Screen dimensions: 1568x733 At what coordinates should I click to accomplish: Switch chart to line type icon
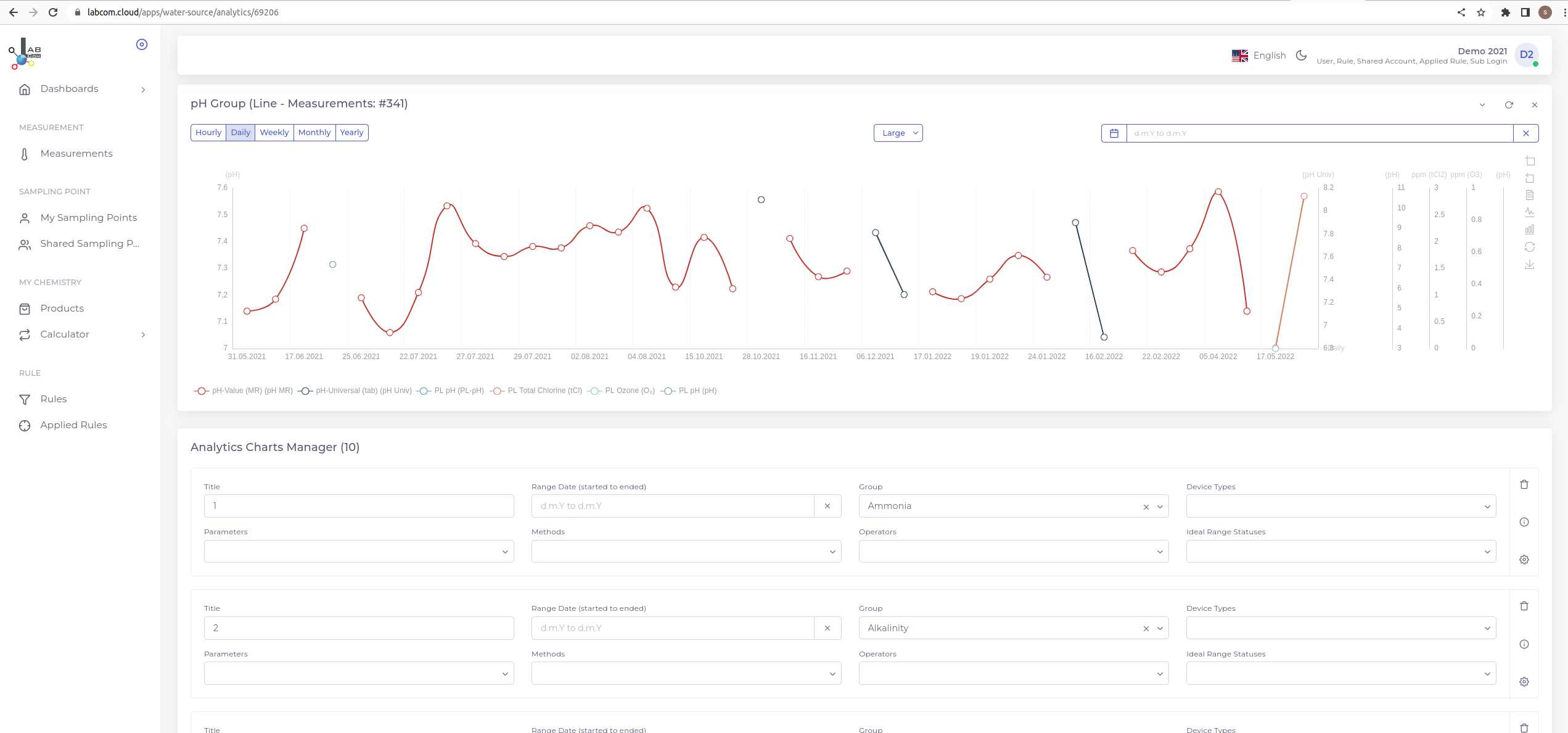coord(1530,212)
